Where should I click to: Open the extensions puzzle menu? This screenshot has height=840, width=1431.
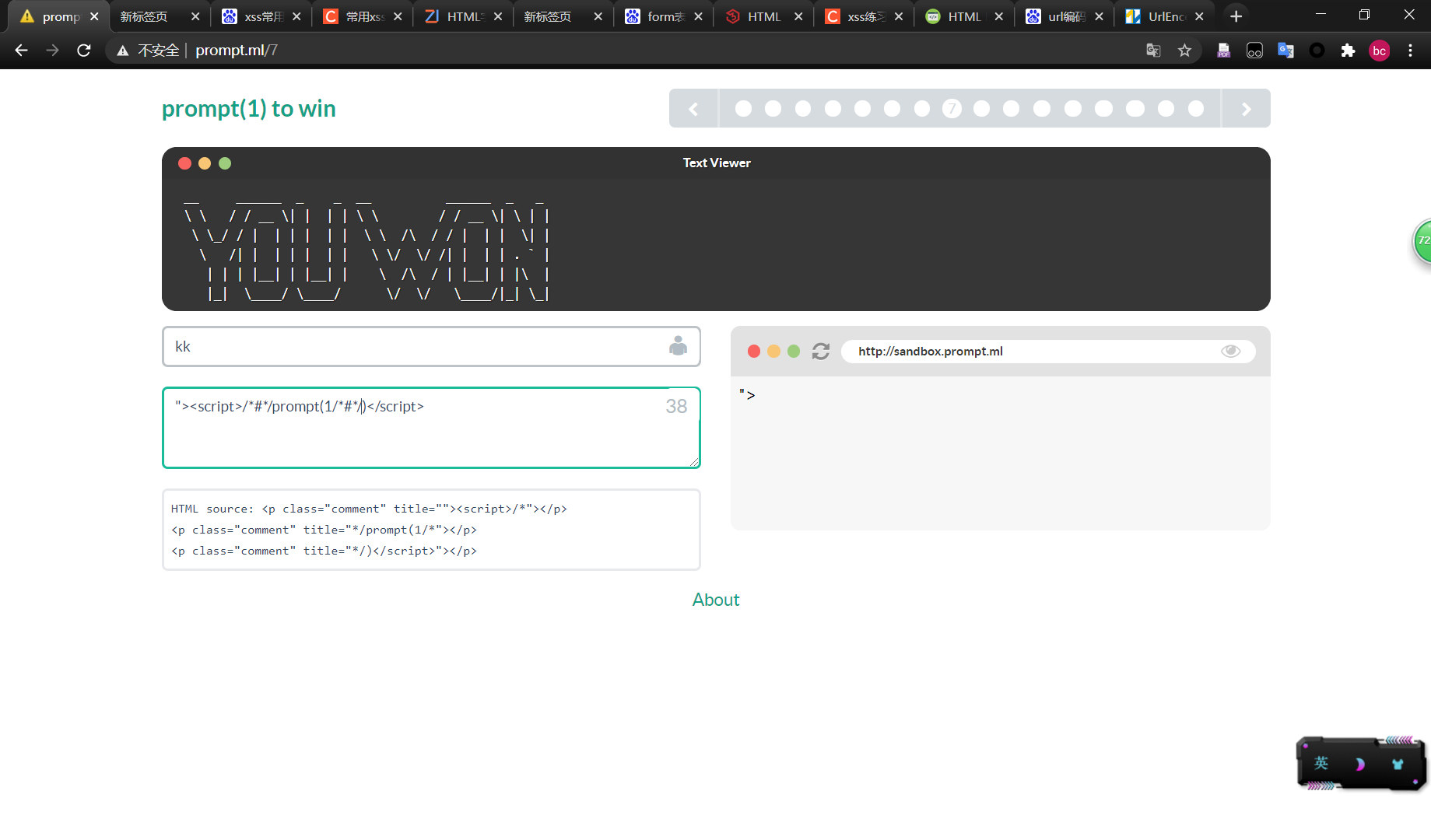pyautogui.click(x=1348, y=51)
